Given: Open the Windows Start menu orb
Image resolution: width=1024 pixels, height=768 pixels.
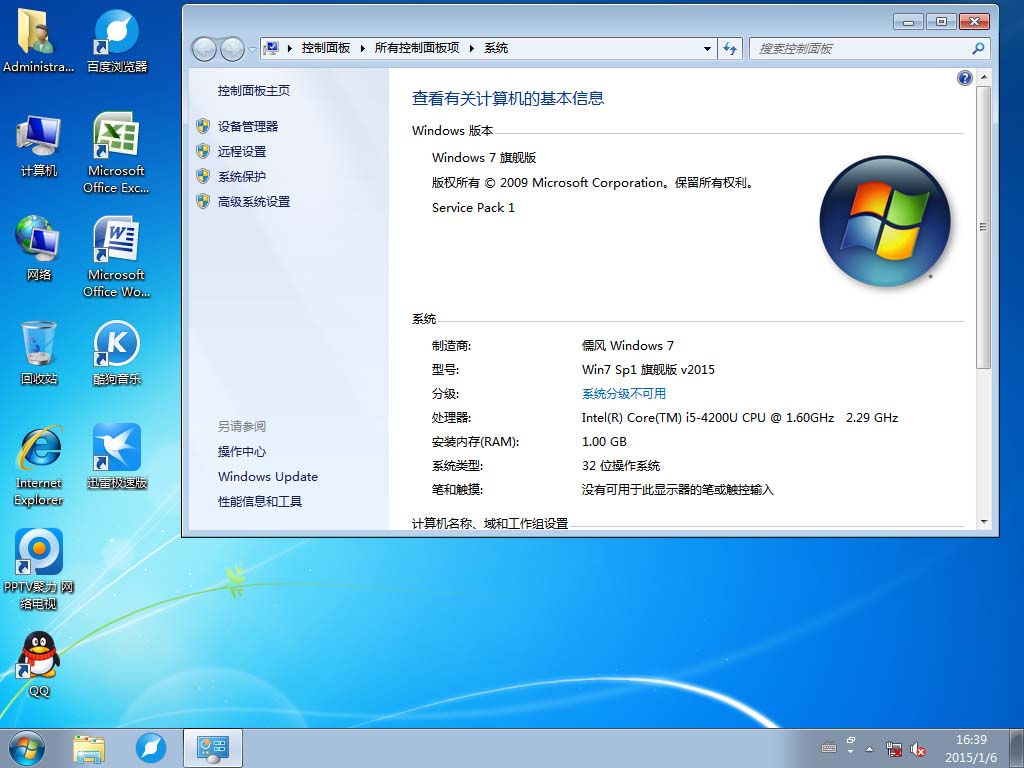Looking at the screenshot, I should pos(27,748).
